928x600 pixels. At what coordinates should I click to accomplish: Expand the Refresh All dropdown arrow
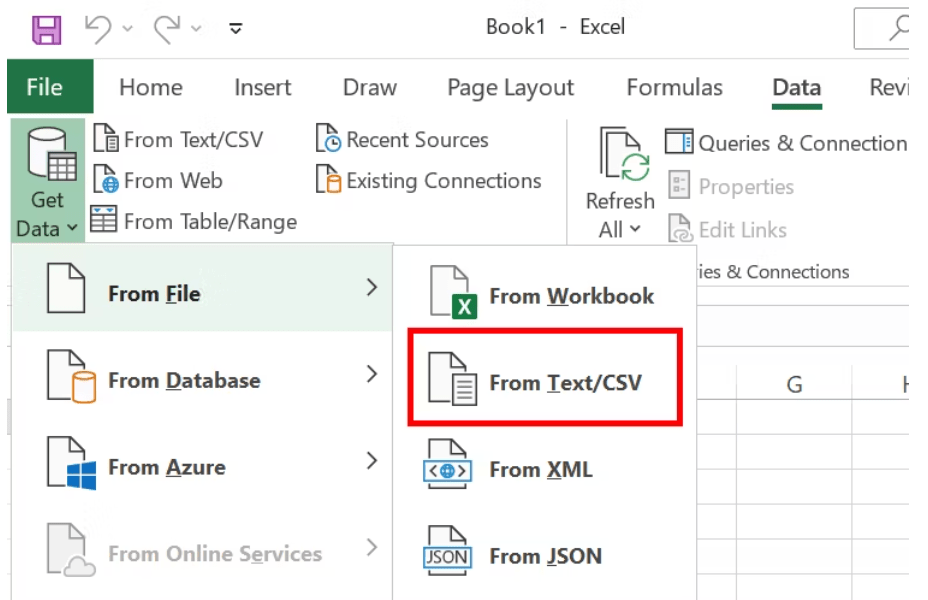(x=635, y=228)
